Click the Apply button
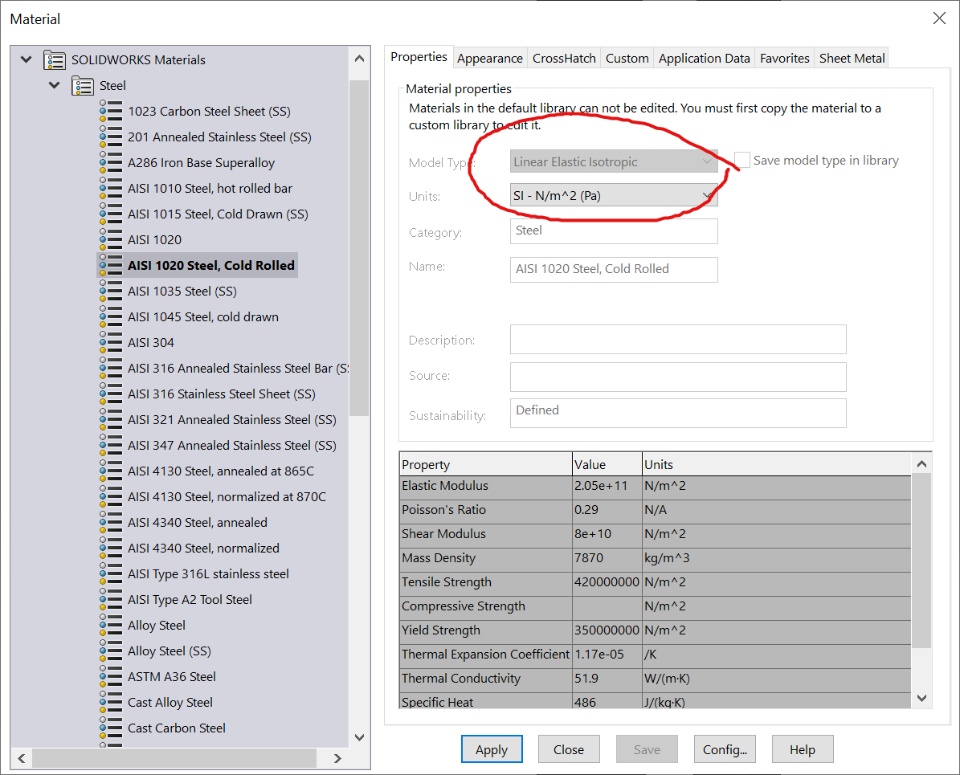 [492, 749]
